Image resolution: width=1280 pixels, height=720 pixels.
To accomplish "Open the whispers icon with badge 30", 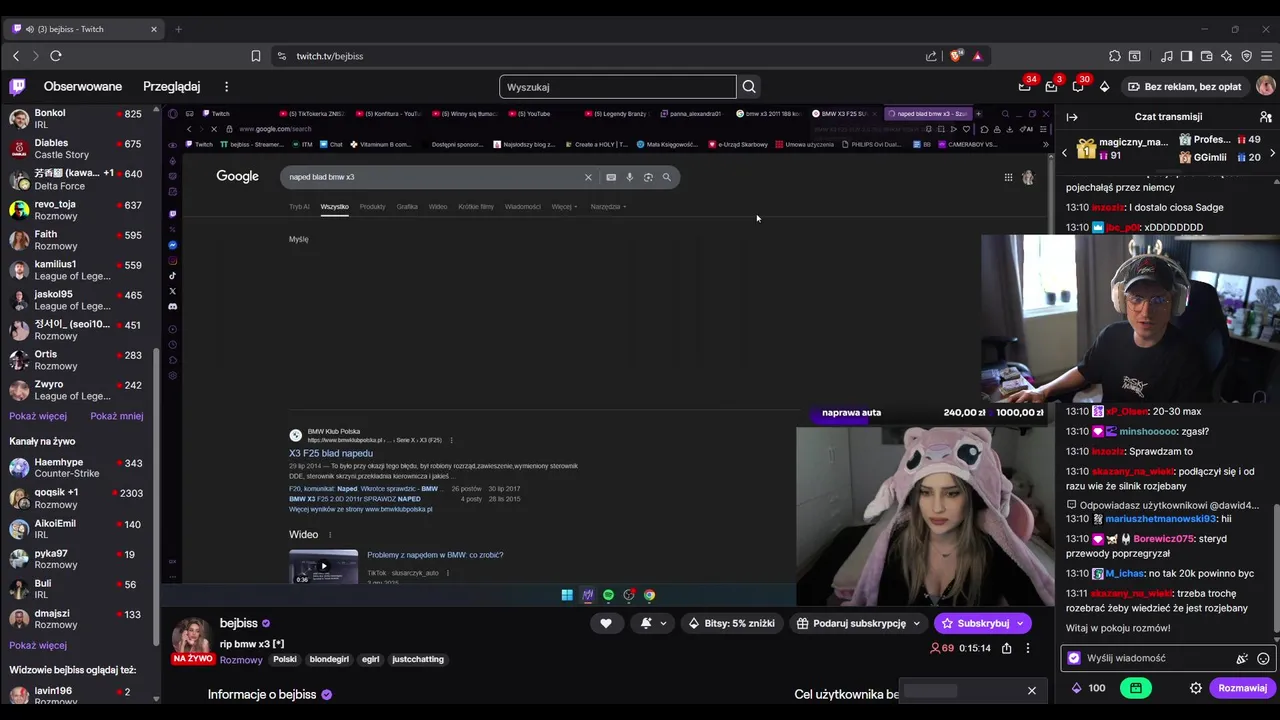I will [1078, 87].
